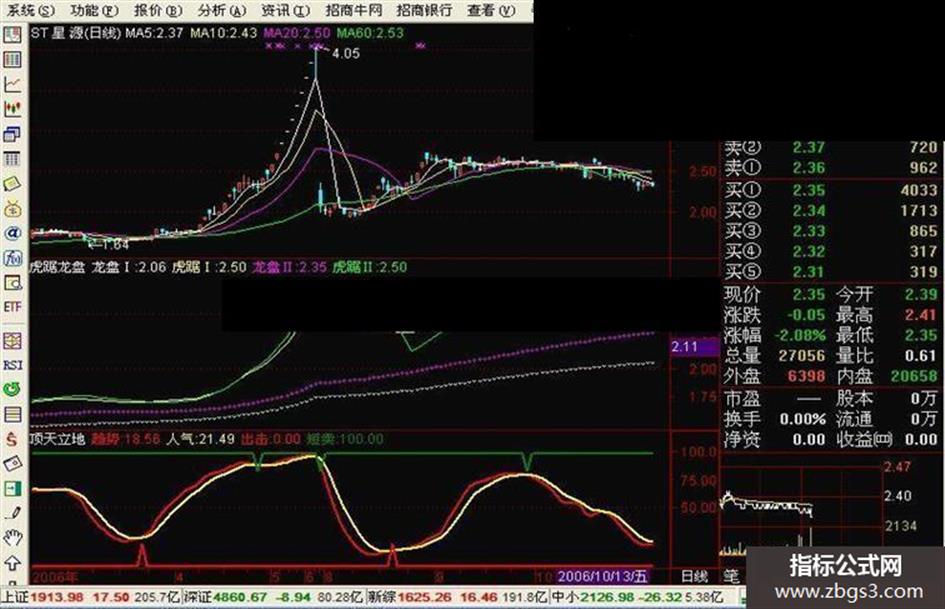Click the 现价 2.35 value
Viewport: 945px width, 609px height.
[809, 295]
